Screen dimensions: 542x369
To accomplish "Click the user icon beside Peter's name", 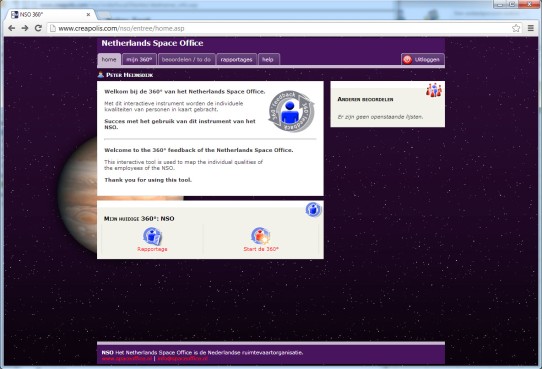I will 101,75.
